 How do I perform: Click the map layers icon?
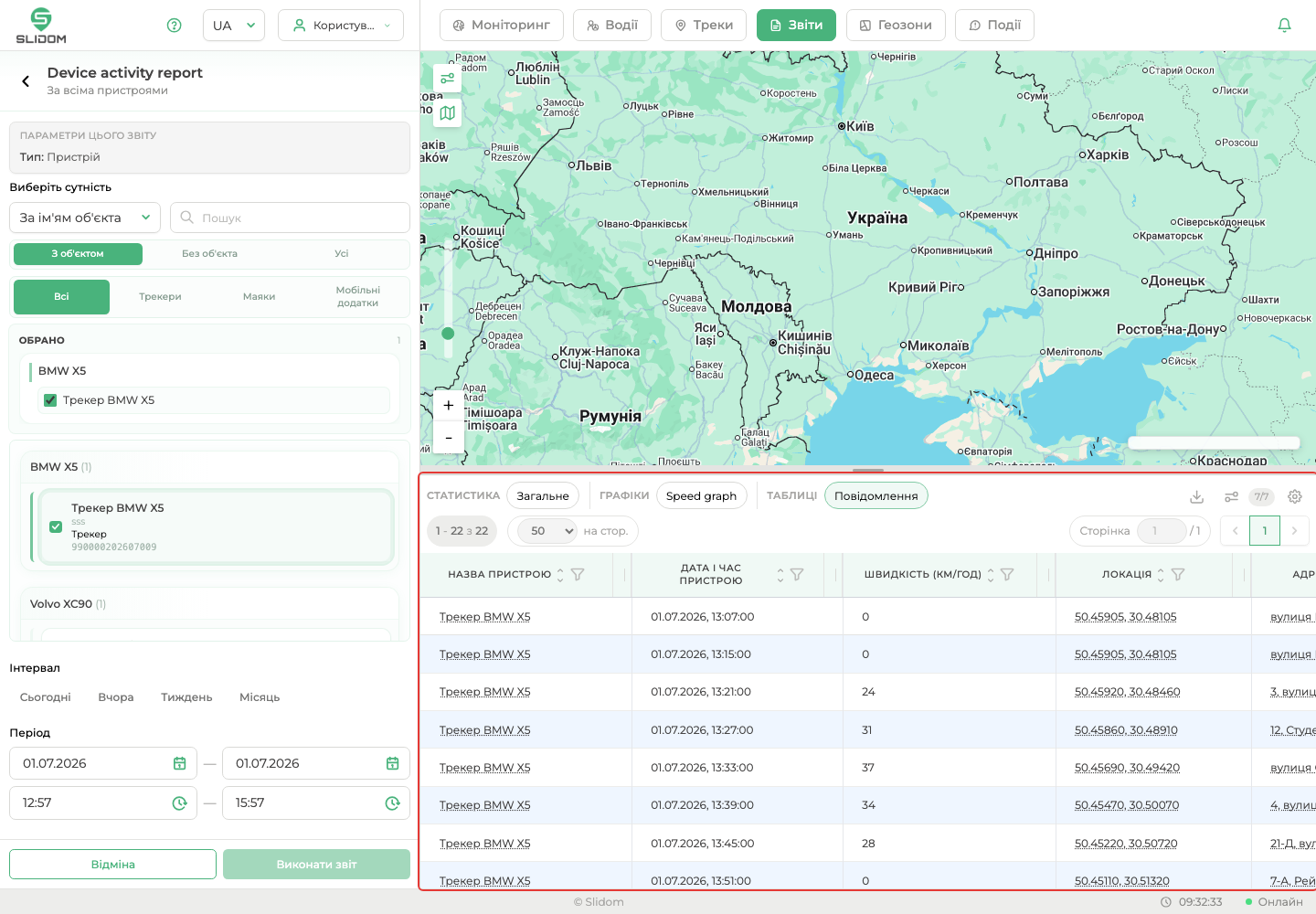[448, 113]
